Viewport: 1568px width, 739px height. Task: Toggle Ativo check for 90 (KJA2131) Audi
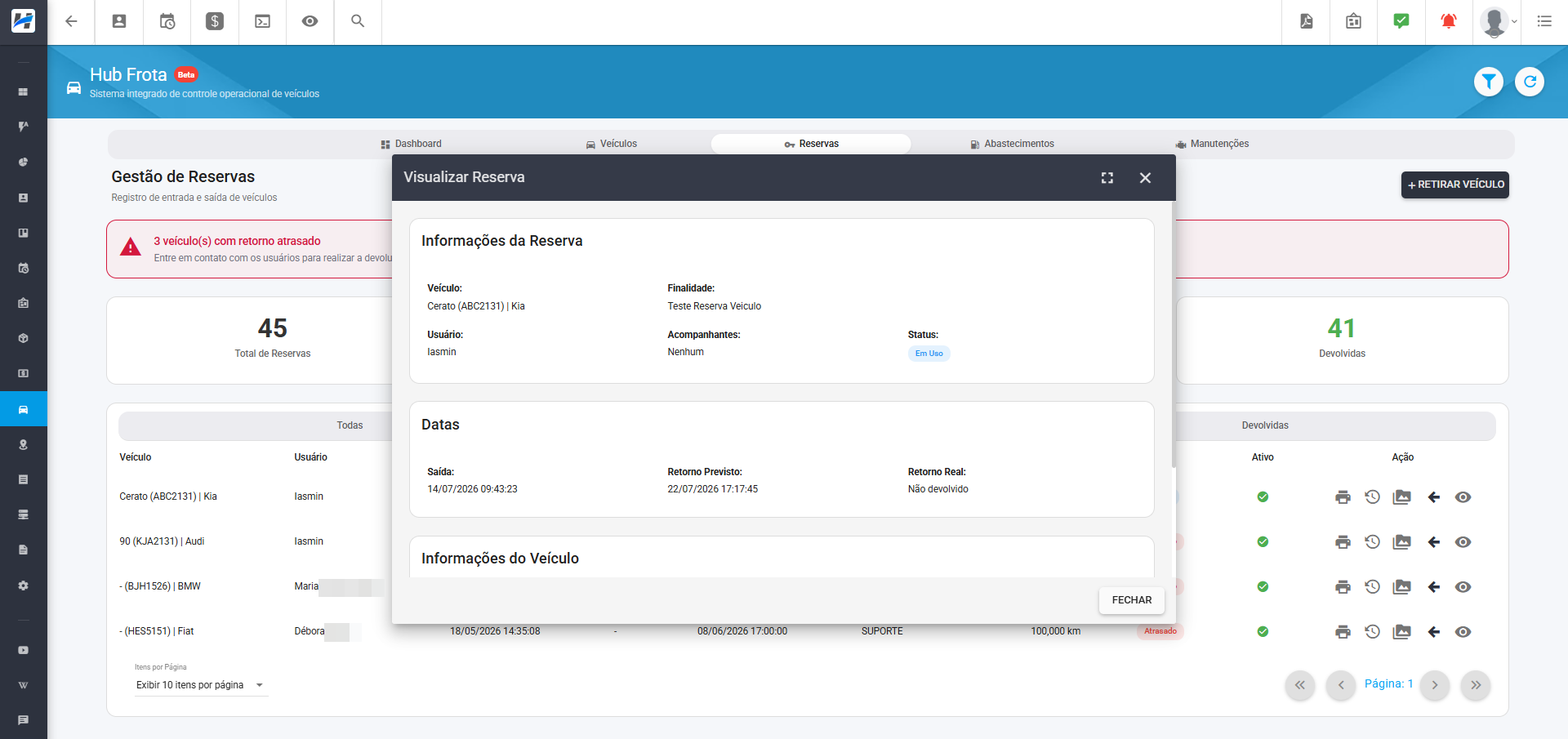pos(1263,541)
